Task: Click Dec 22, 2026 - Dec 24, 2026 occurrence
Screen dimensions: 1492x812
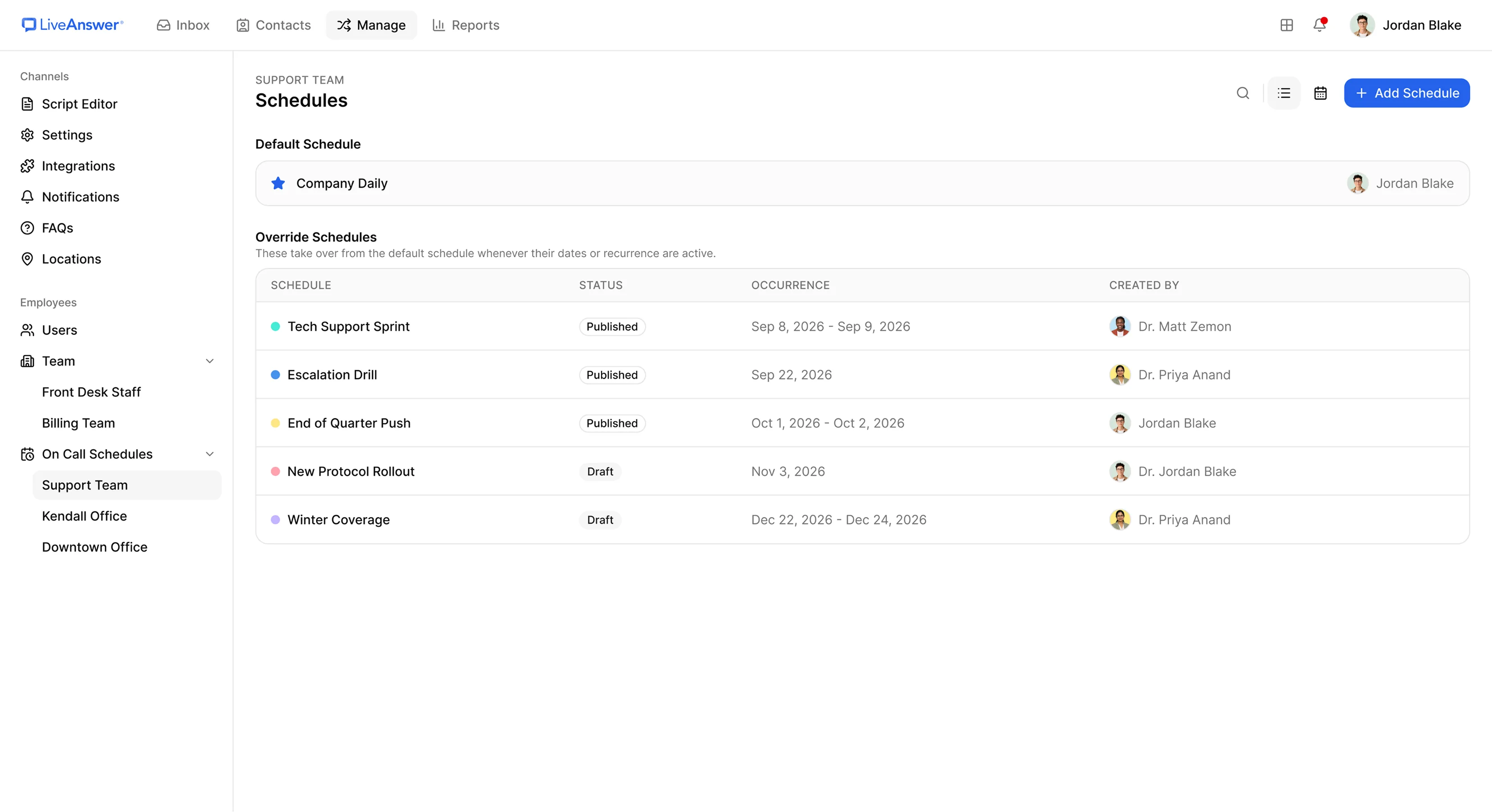Action: tap(838, 520)
